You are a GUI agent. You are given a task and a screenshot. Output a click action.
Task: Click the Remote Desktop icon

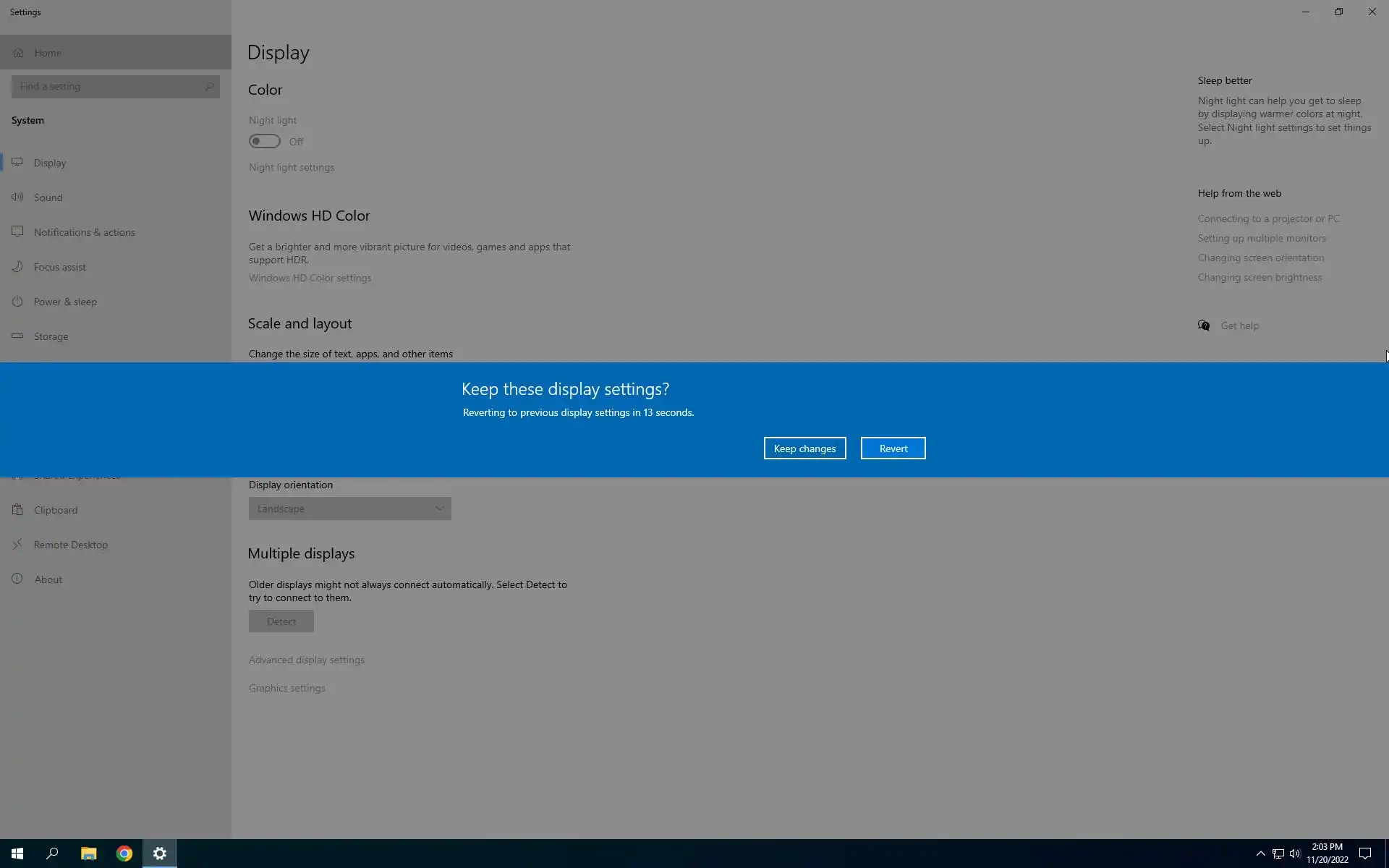(x=17, y=544)
